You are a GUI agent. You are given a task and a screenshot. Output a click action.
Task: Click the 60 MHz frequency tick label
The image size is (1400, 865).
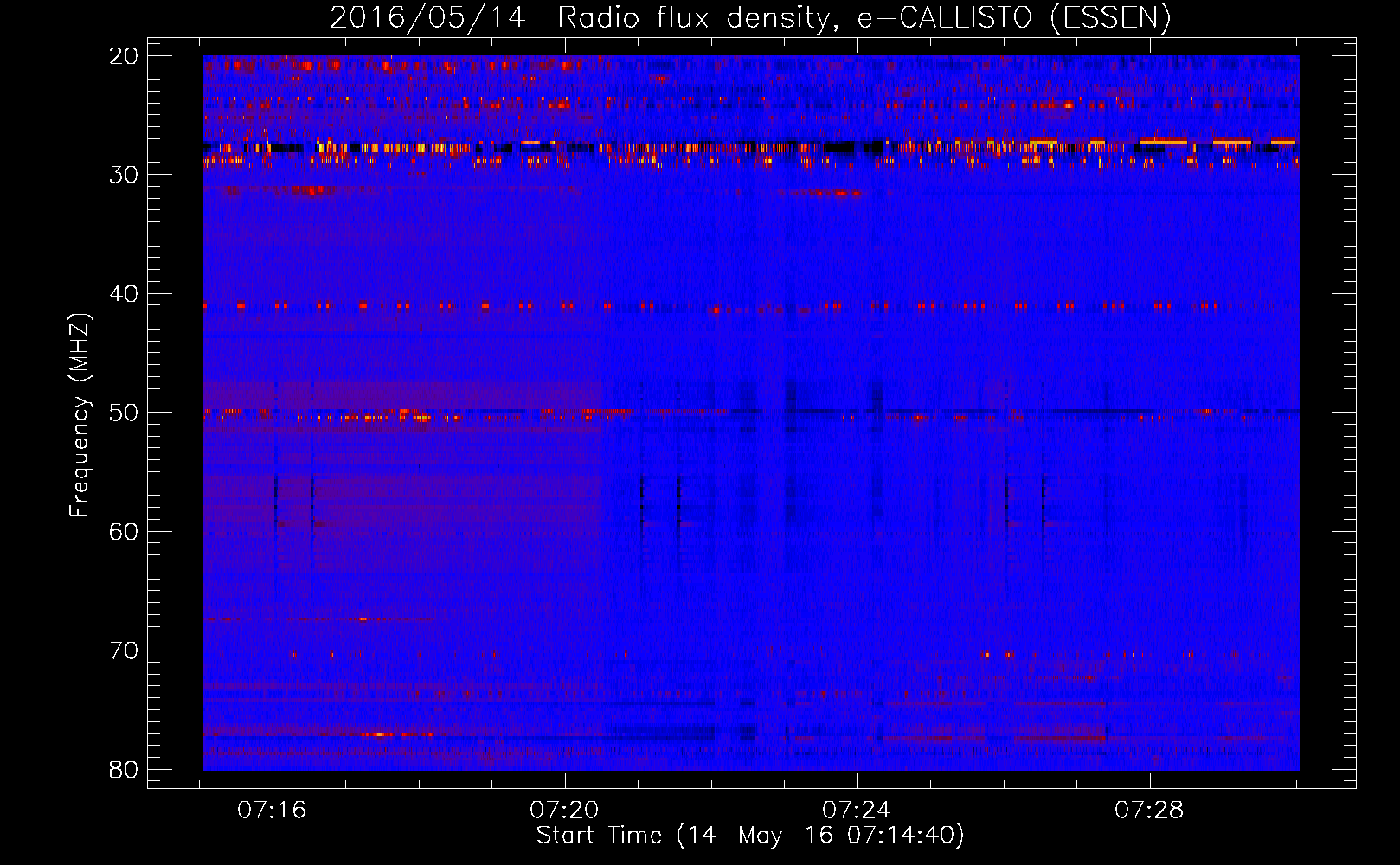click(124, 532)
